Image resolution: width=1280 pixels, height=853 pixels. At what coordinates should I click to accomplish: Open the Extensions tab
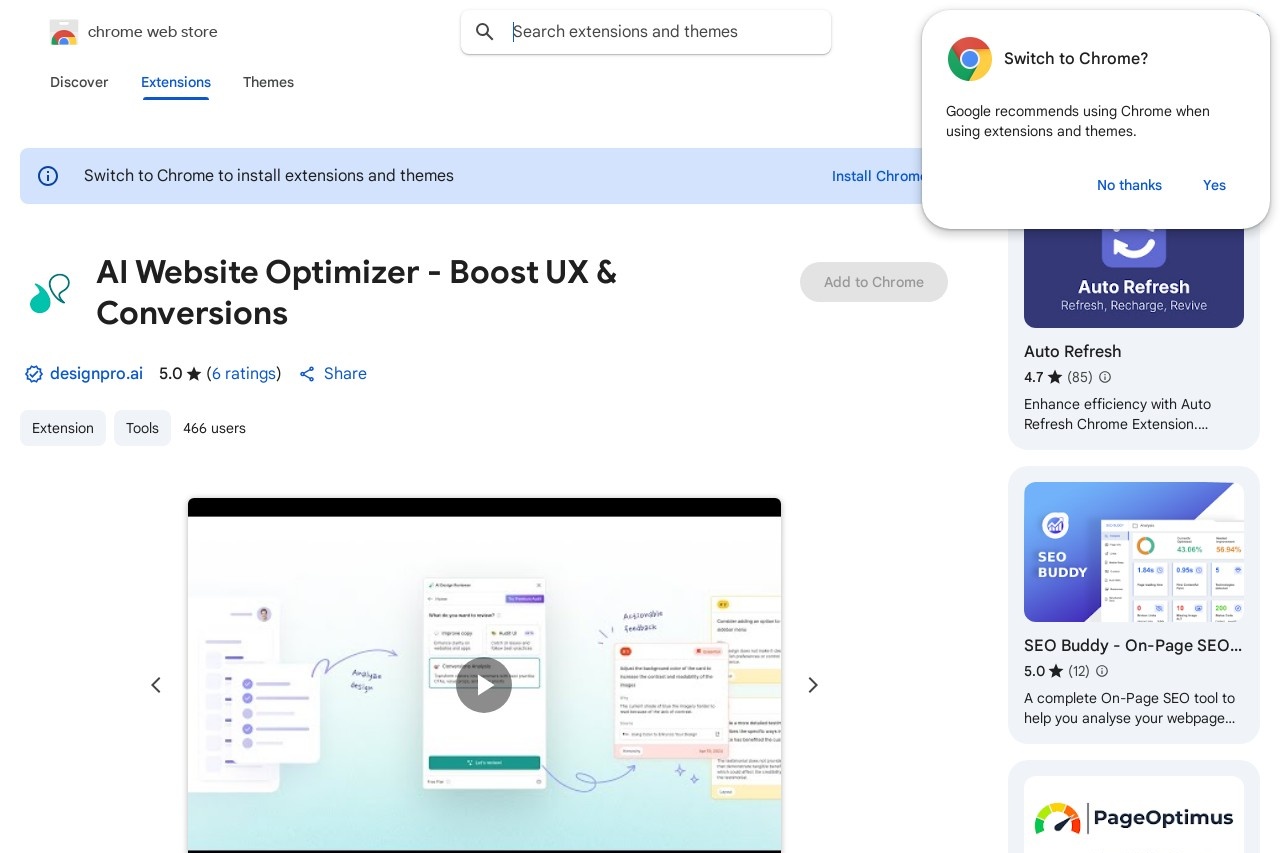pyautogui.click(x=176, y=82)
